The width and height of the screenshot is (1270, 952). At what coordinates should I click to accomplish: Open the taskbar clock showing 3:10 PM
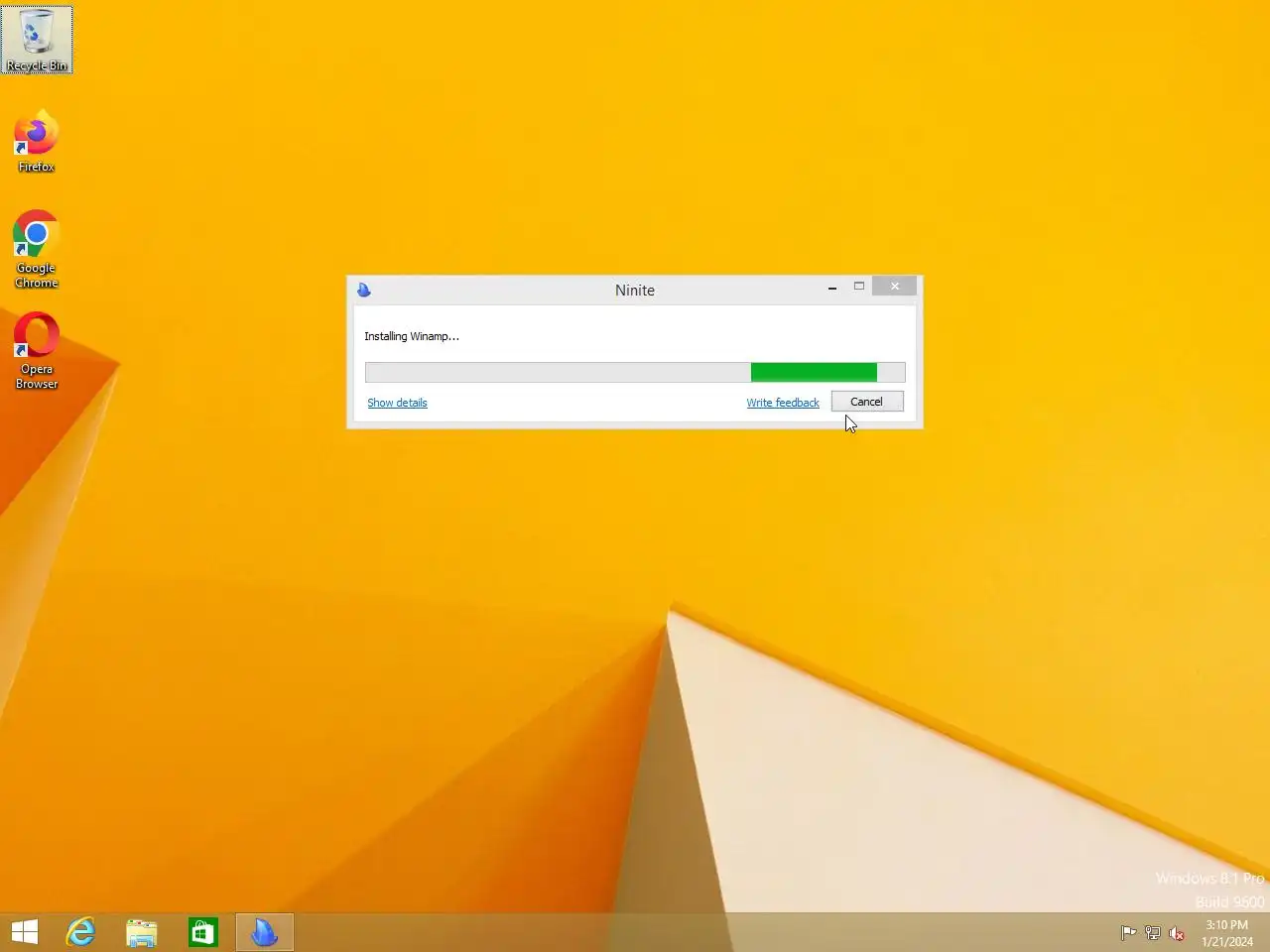click(x=1227, y=933)
